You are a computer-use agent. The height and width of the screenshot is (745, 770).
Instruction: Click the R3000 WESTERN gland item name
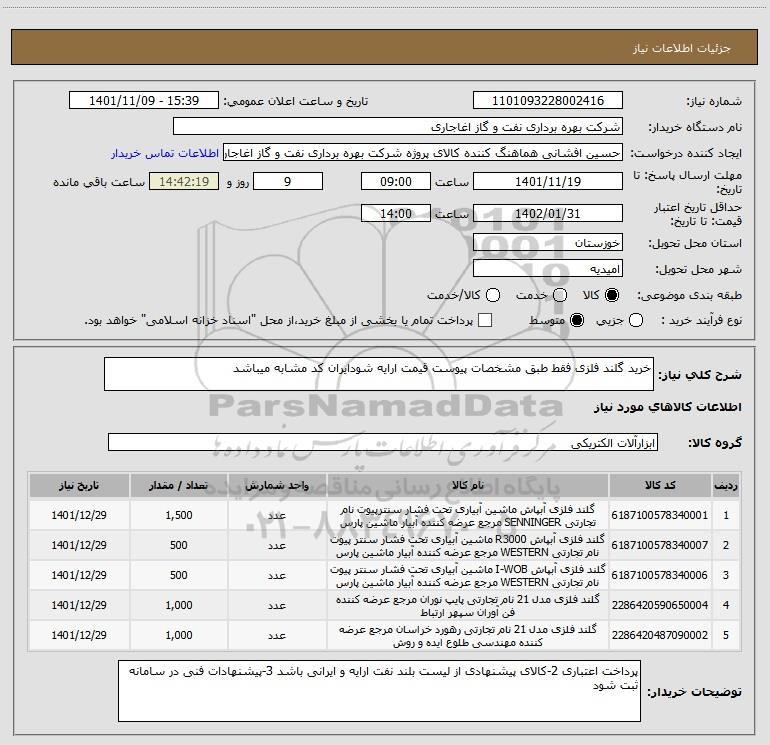click(x=468, y=545)
